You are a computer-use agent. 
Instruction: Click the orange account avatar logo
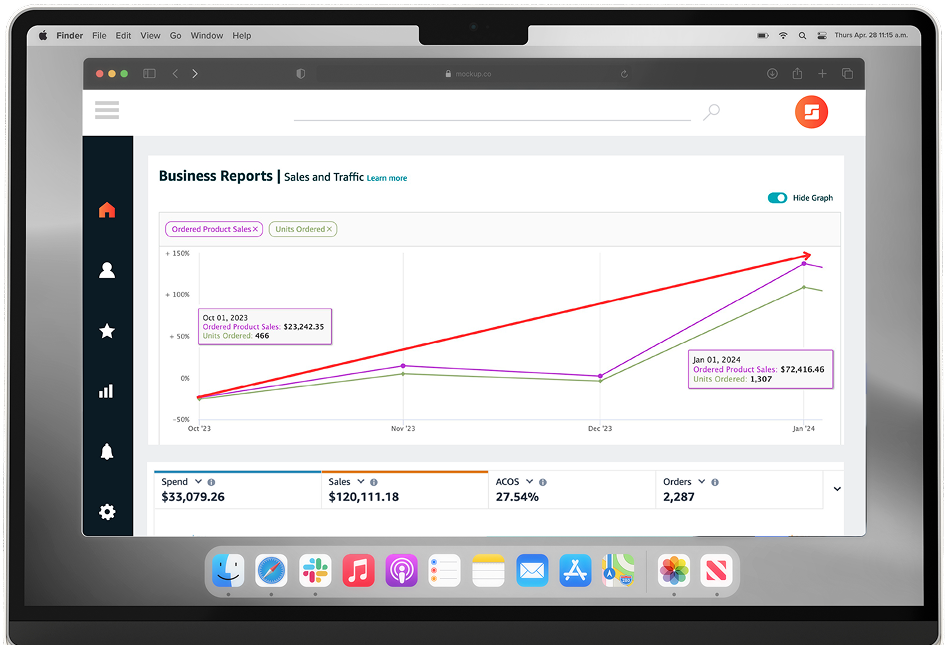pos(811,112)
